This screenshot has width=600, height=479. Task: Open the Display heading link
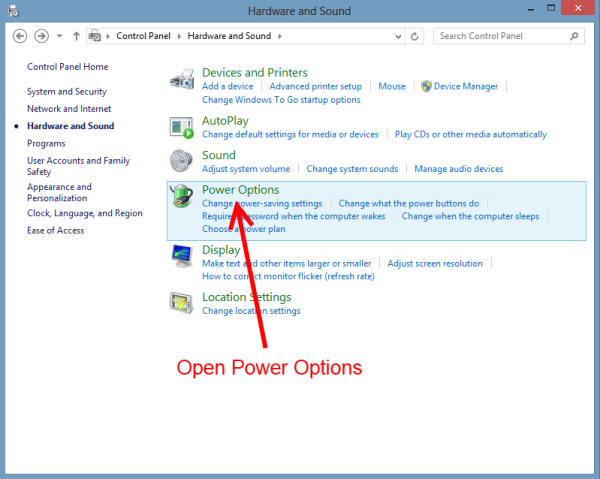click(x=221, y=250)
